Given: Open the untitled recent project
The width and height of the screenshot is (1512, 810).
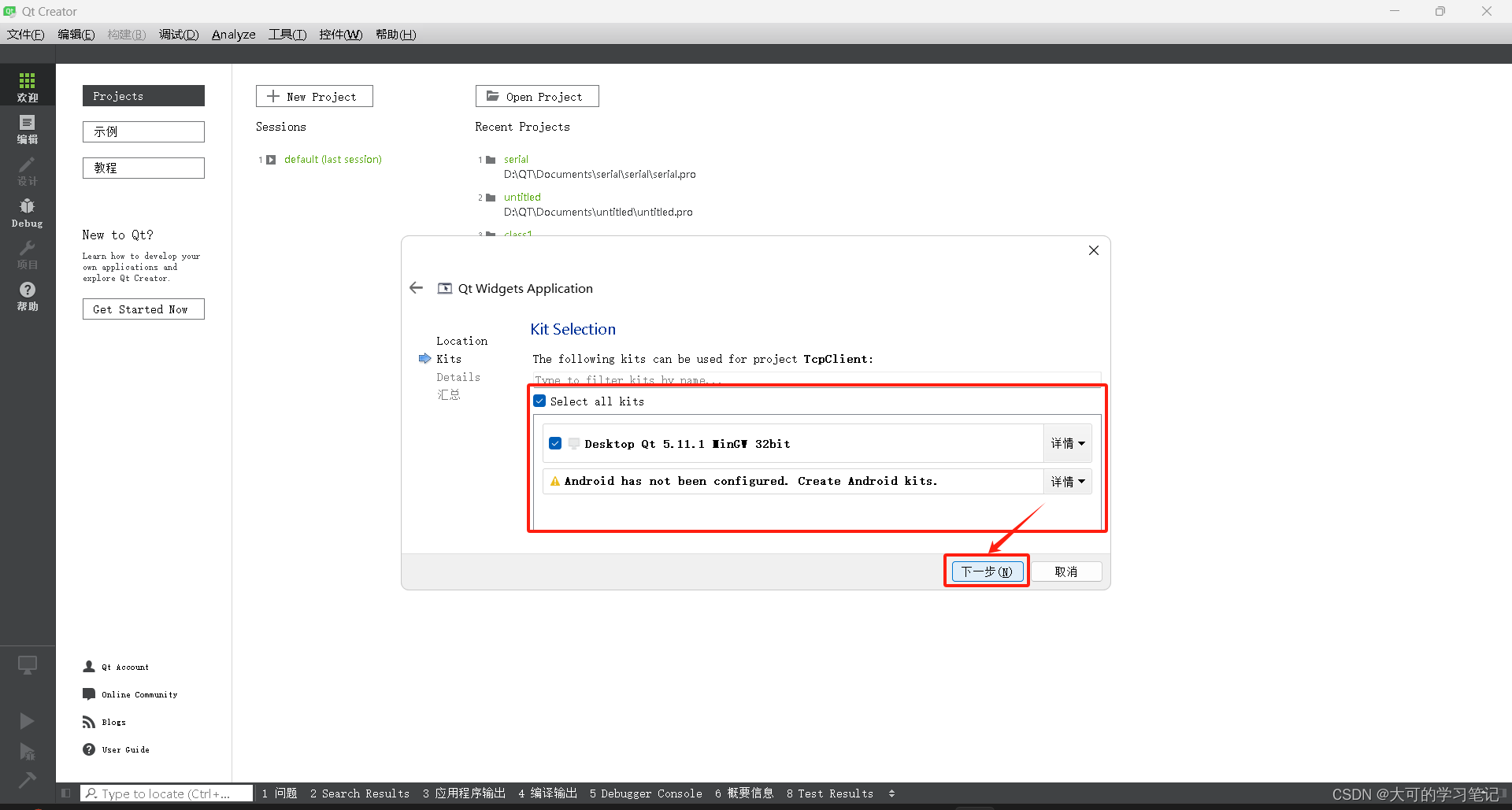Looking at the screenshot, I should 522,198.
